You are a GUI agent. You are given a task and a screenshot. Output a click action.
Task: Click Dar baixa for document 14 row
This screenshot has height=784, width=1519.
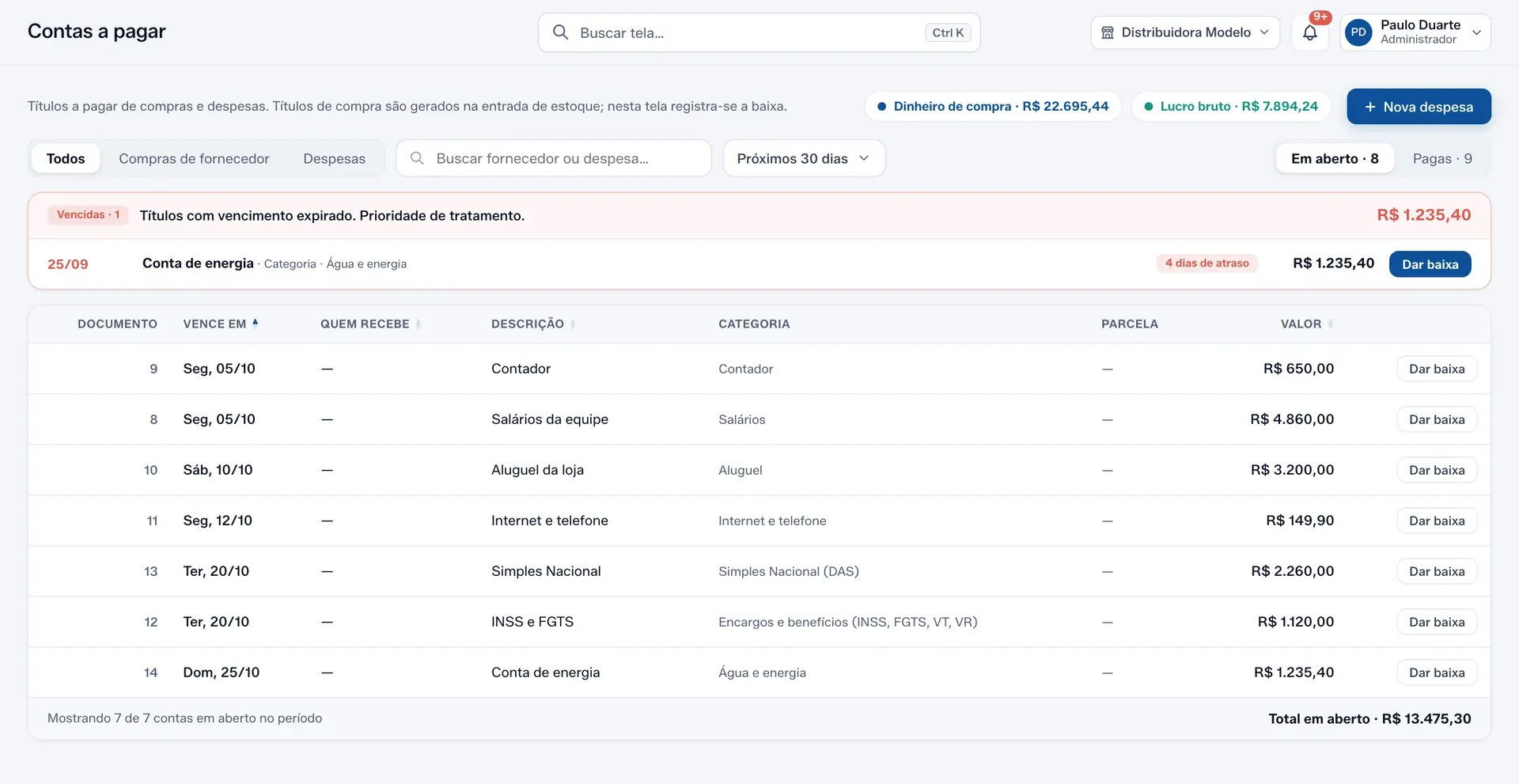1437,672
